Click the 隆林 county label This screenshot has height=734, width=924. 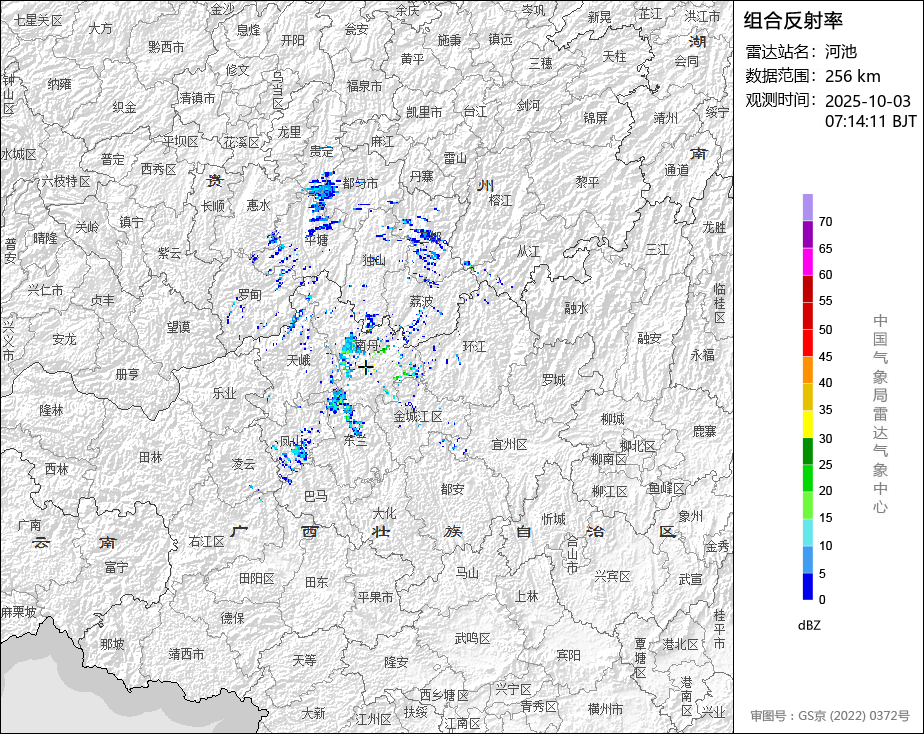[51, 409]
